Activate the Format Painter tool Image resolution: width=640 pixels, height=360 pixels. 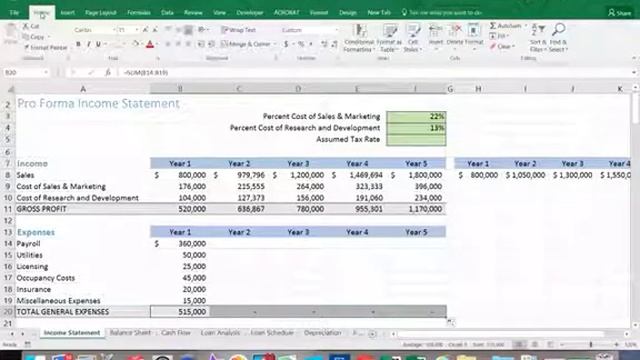(45, 47)
